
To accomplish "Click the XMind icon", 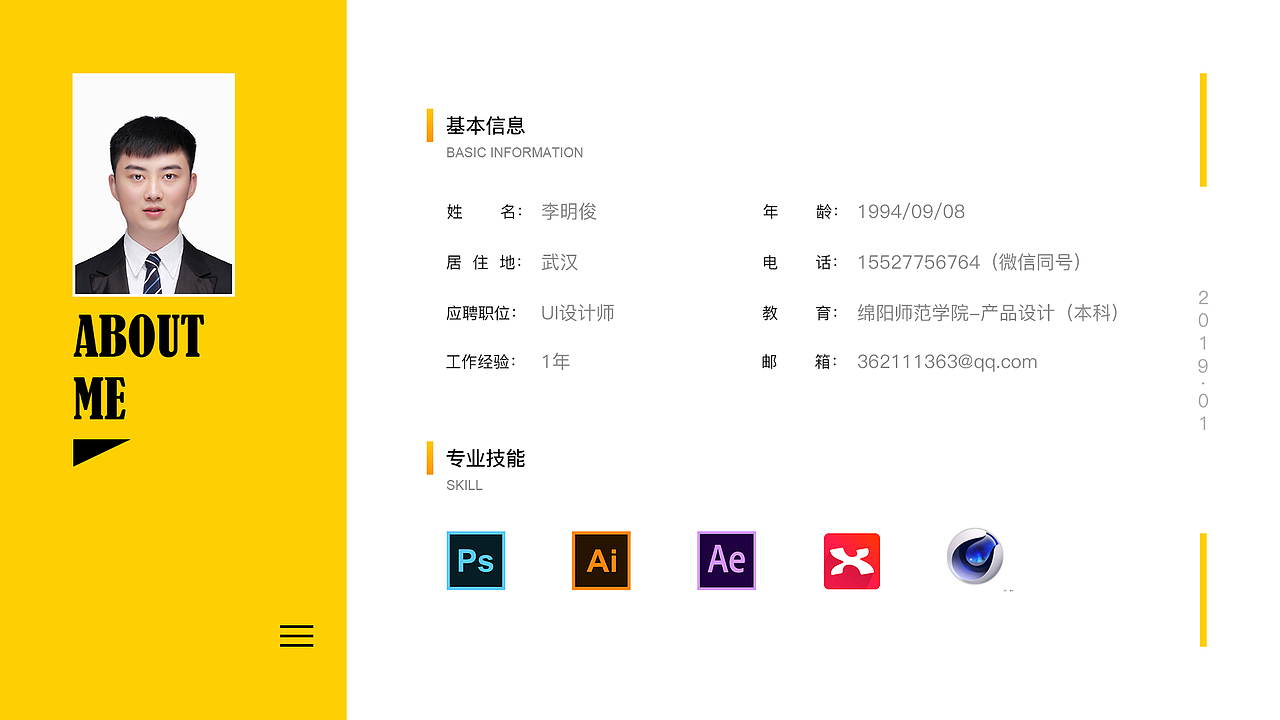I will click(851, 561).
